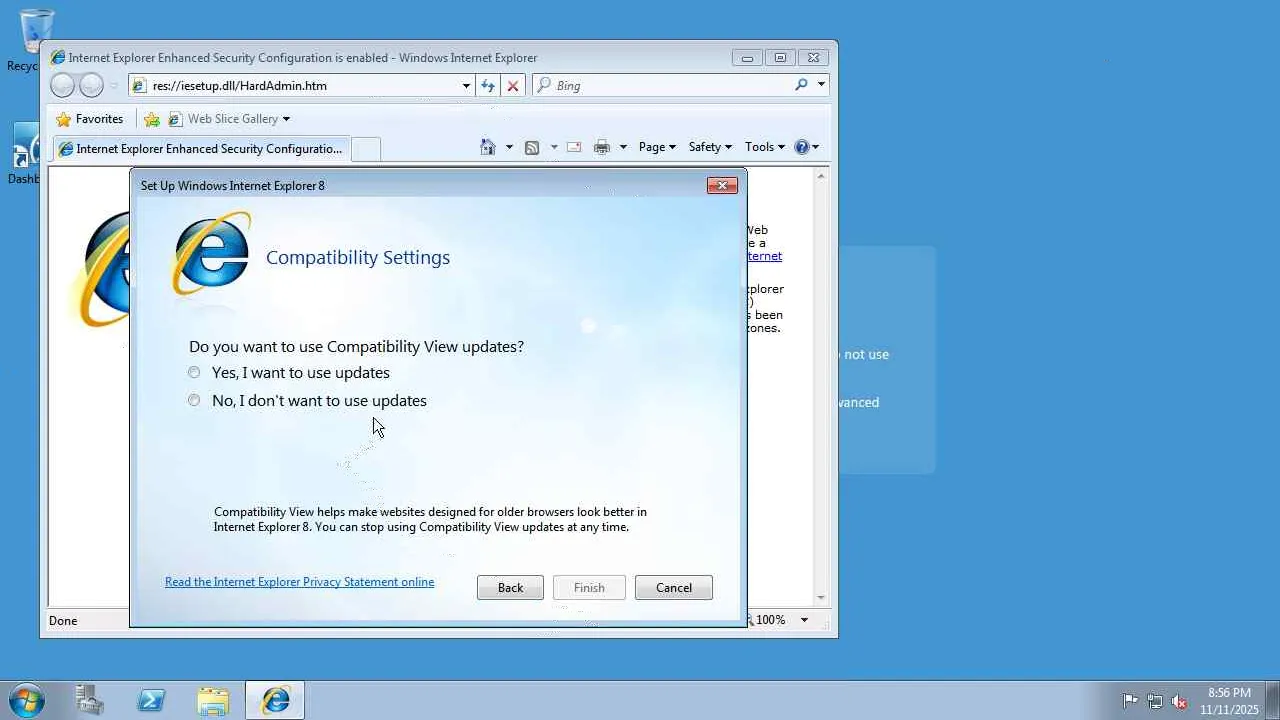
Task: Click the Favorites button
Action: (x=89, y=119)
